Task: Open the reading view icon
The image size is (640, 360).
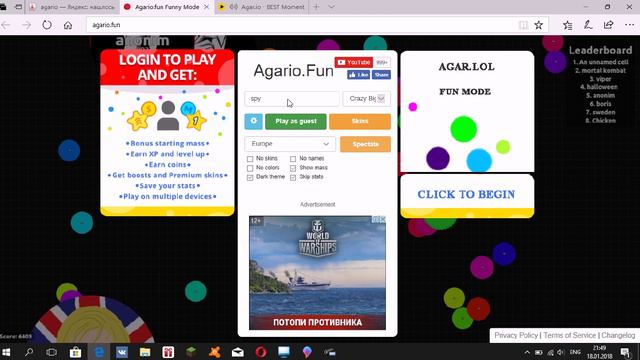Action: (x=523, y=25)
